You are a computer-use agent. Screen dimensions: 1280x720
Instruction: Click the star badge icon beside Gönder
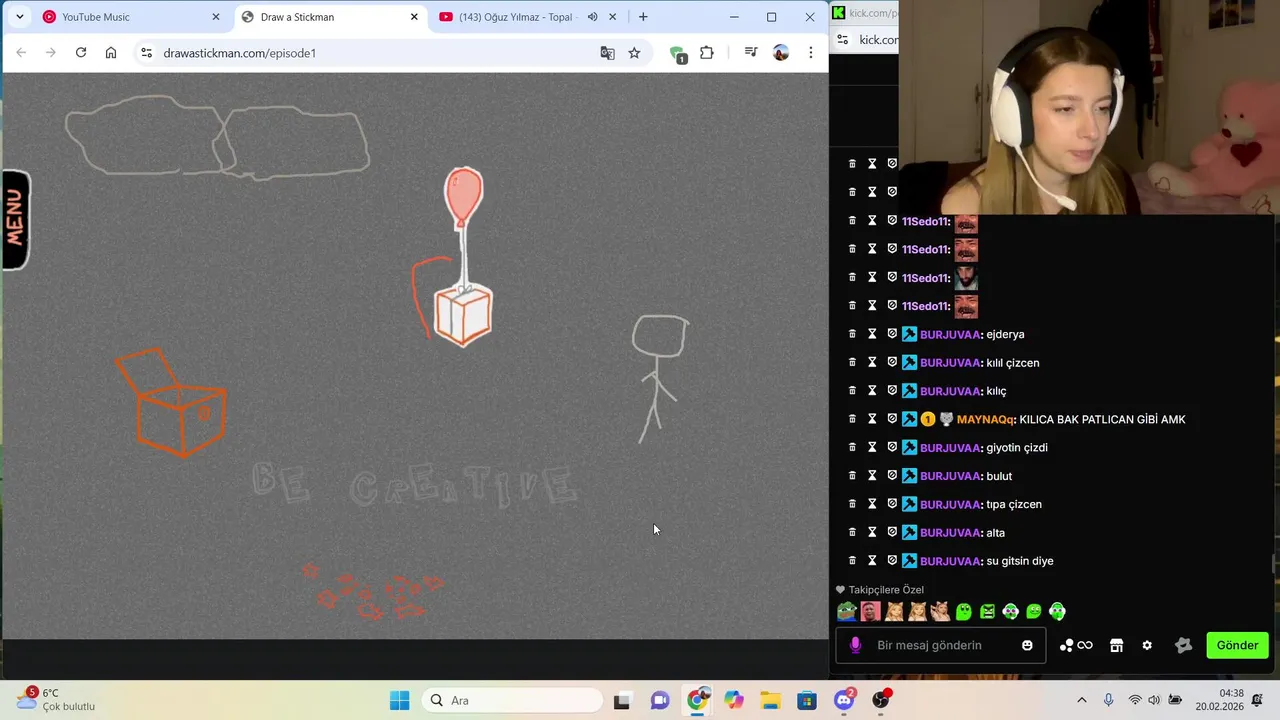pyautogui.click(x=1184, y=645)
